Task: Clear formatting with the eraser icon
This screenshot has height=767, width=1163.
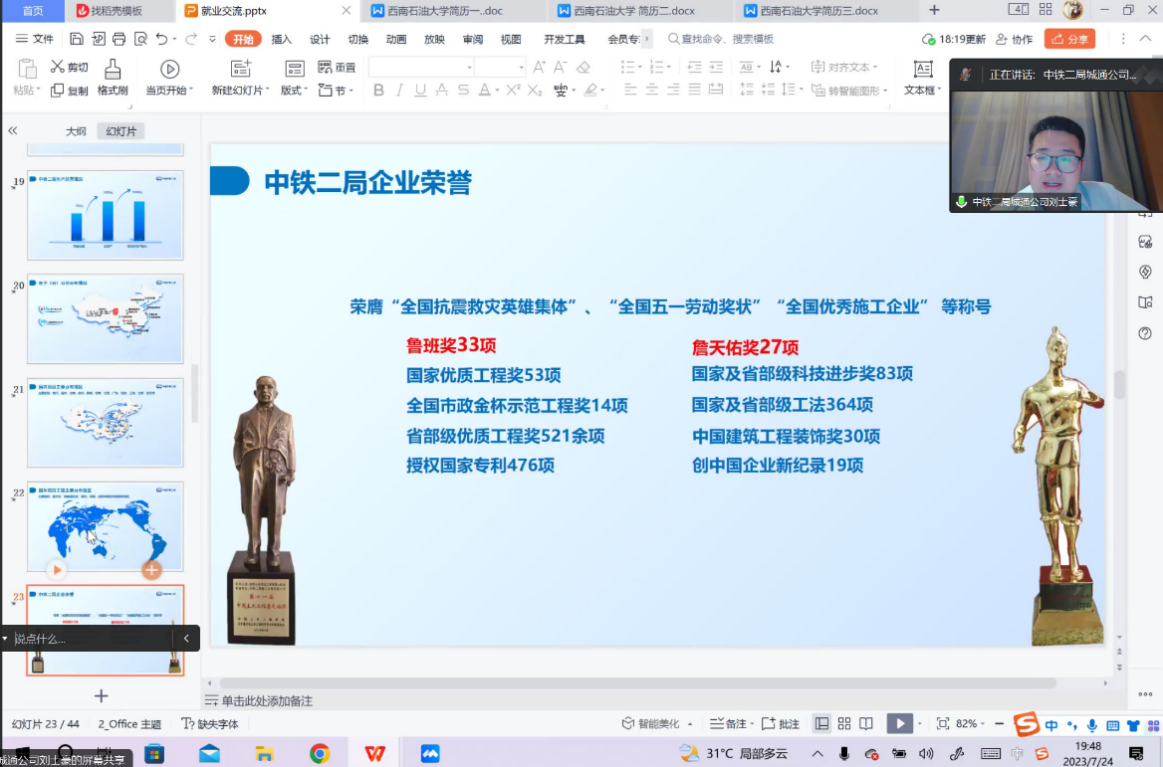Action: pos(584,67)
